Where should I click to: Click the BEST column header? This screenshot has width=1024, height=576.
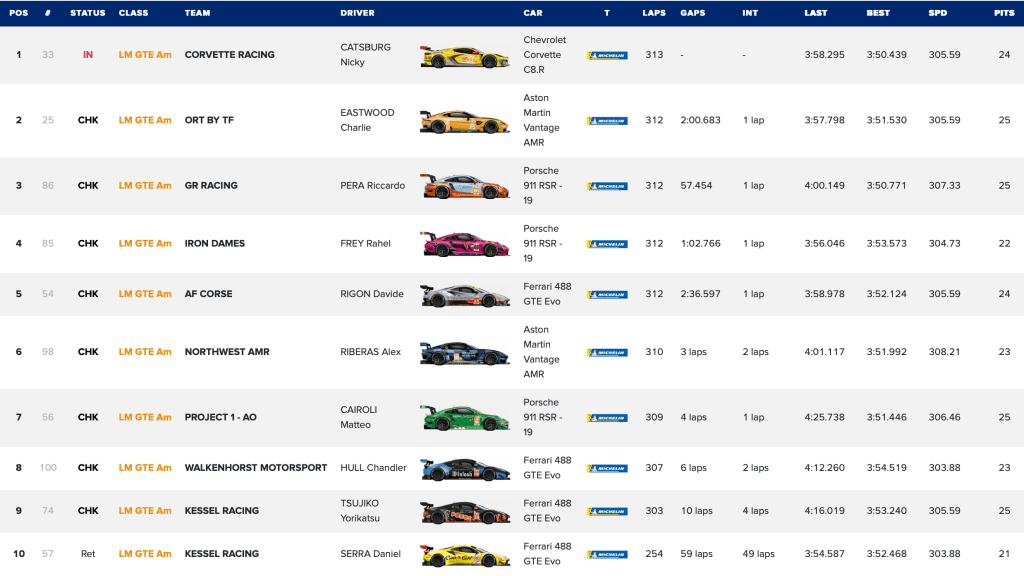pos(878,13)
